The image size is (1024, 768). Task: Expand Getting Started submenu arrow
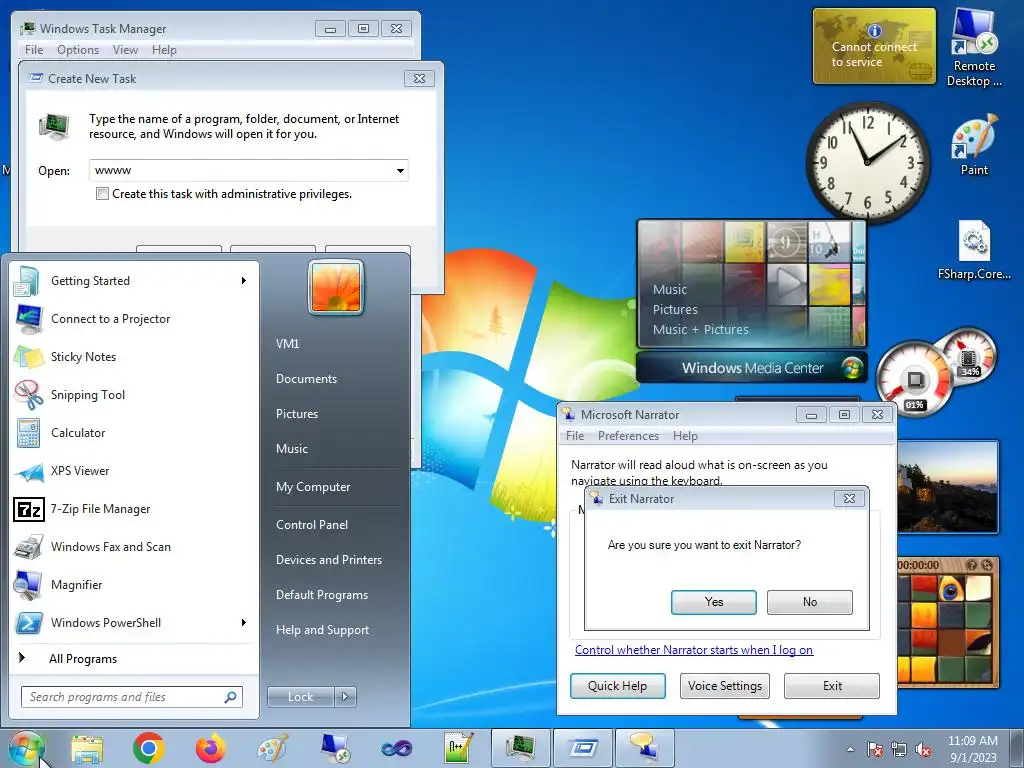[x=244, y=281]
